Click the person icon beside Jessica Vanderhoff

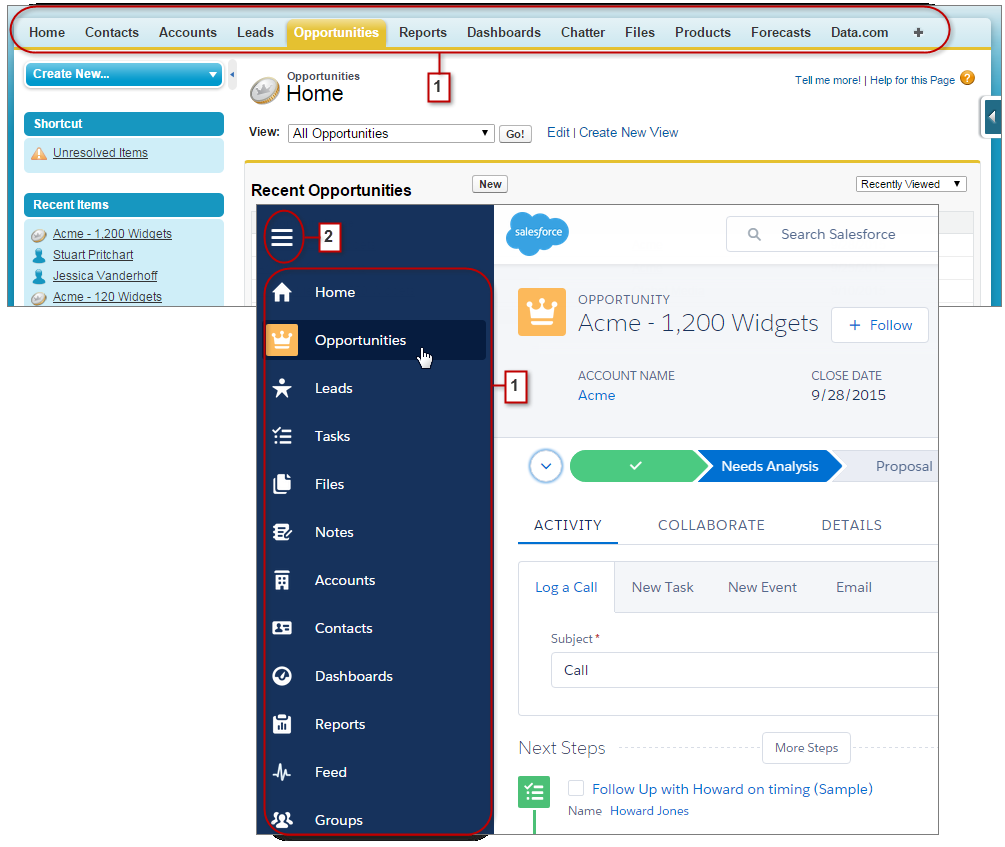[x=39, y=276]
